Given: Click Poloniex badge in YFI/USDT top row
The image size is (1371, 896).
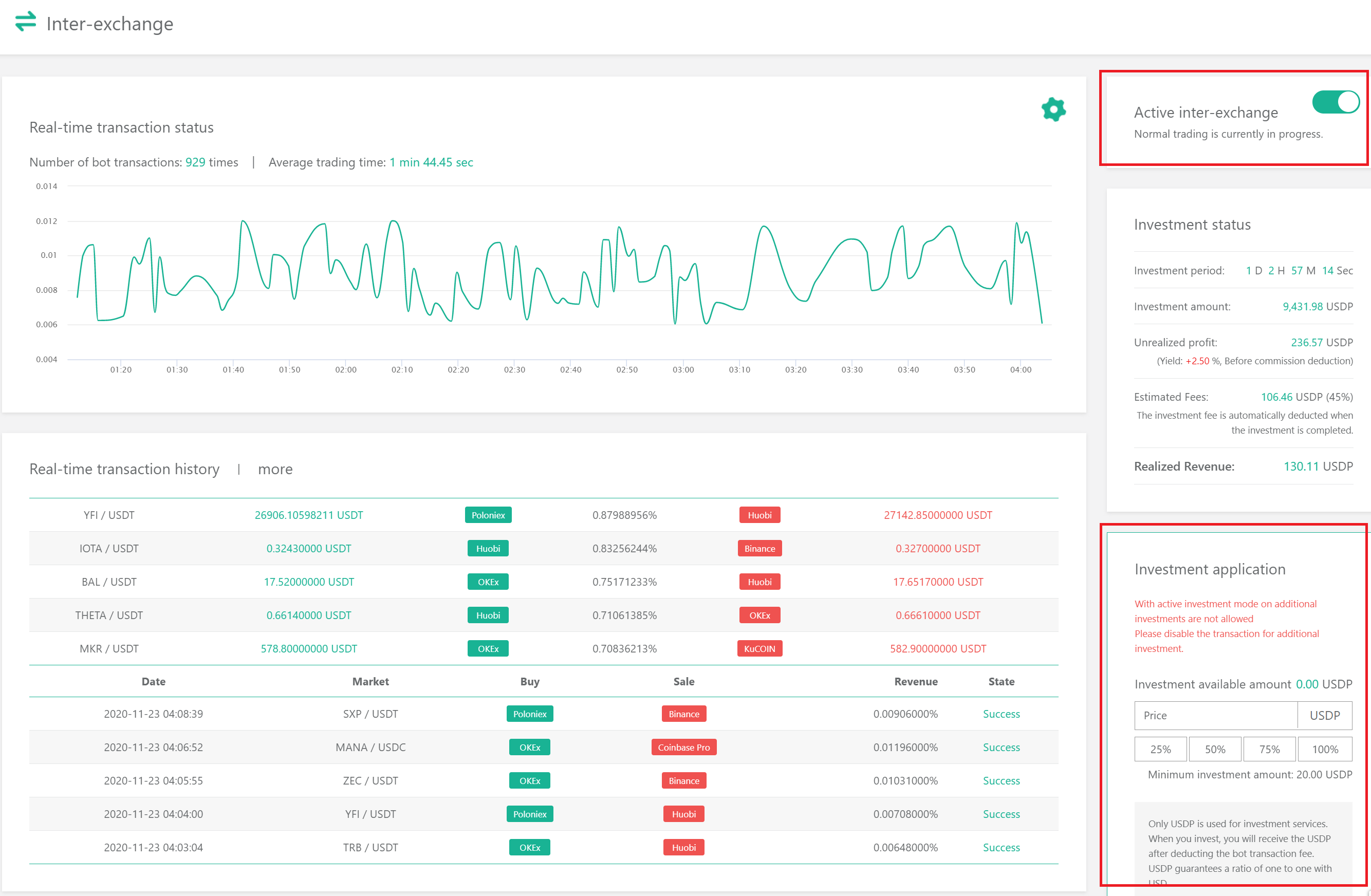Looking at the screenshot, I should (488, 515).
